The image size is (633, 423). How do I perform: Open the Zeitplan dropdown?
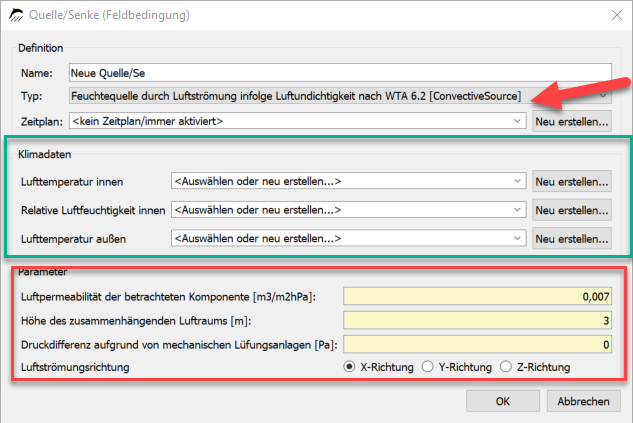click(x=298, y=121)
